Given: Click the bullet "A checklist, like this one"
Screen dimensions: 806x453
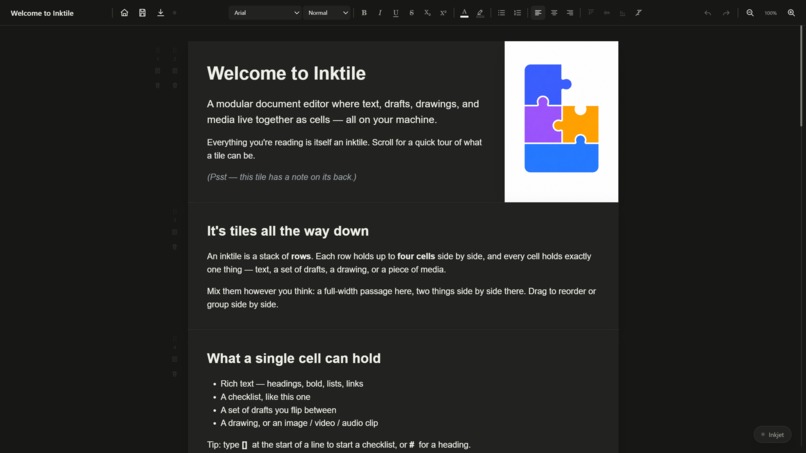Looking at the screenshot, I should coord(265,397).
